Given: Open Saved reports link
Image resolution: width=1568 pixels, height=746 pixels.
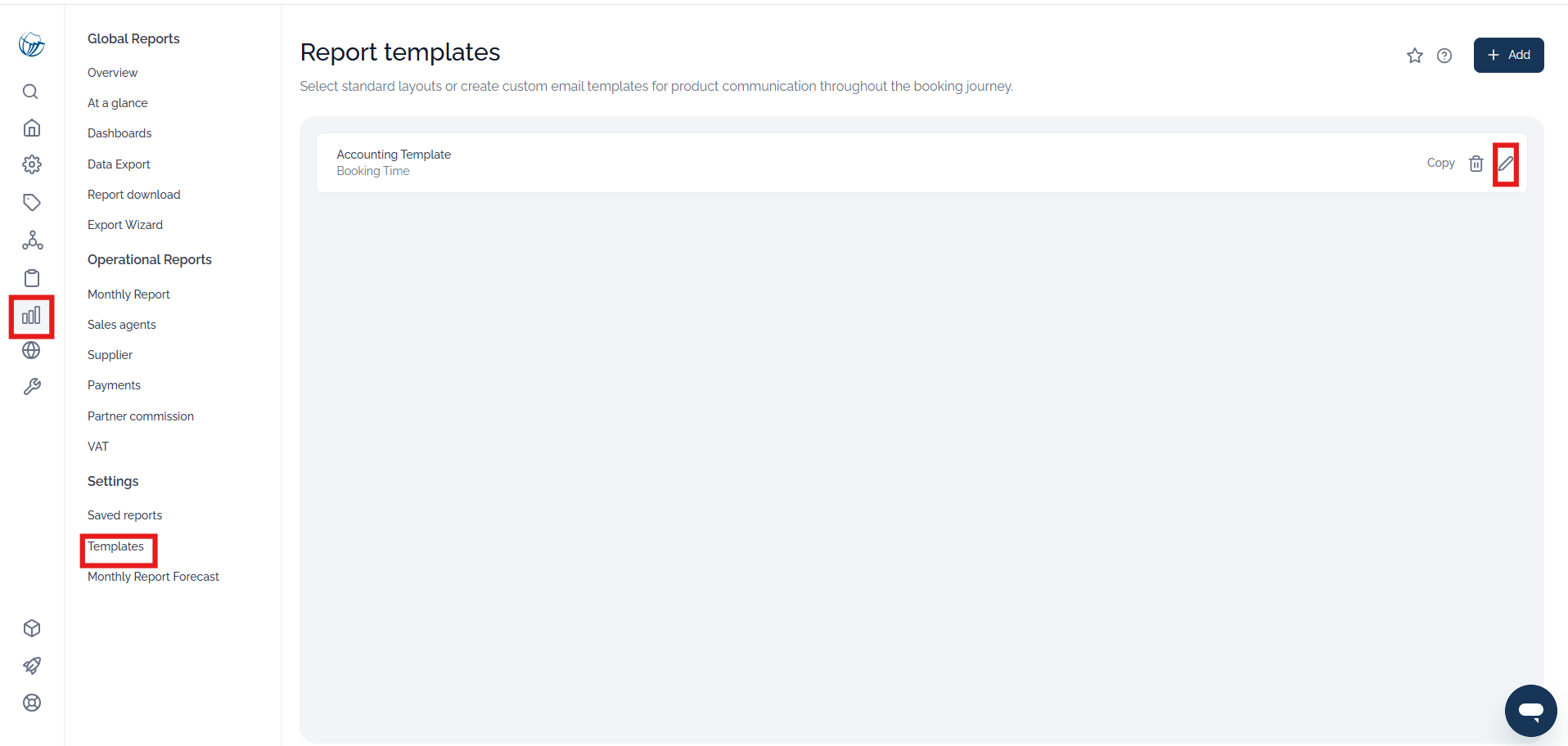Looking at the screenshot, I should tap(124, 515).
